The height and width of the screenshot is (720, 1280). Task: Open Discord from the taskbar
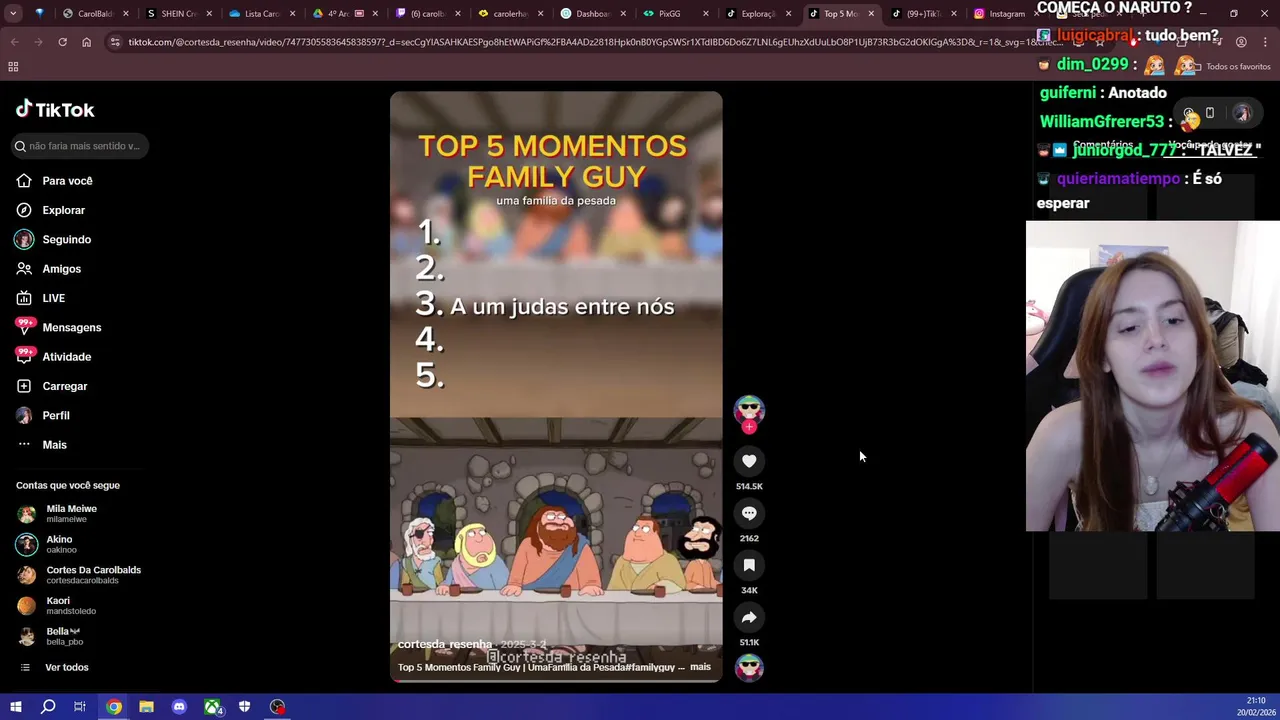pos(179,707)
